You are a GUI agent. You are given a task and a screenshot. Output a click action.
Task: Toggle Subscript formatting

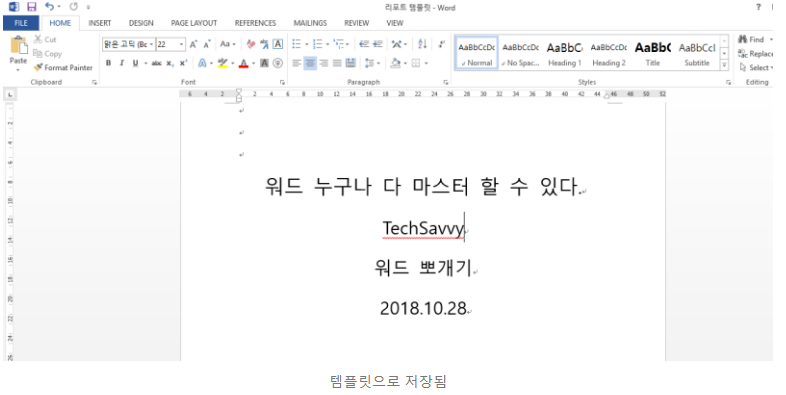pyautogui.click(x=170, y=63)
